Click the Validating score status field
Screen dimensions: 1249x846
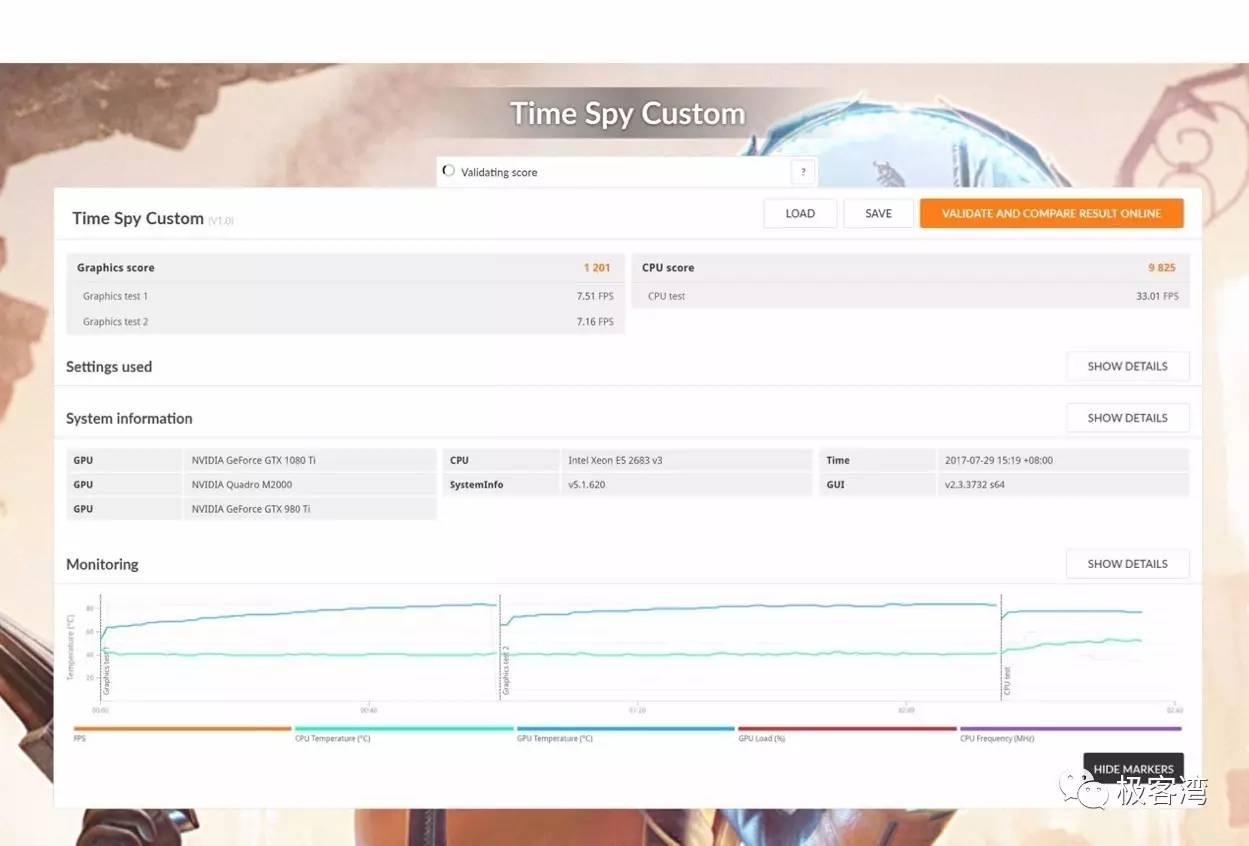(627, 172)
